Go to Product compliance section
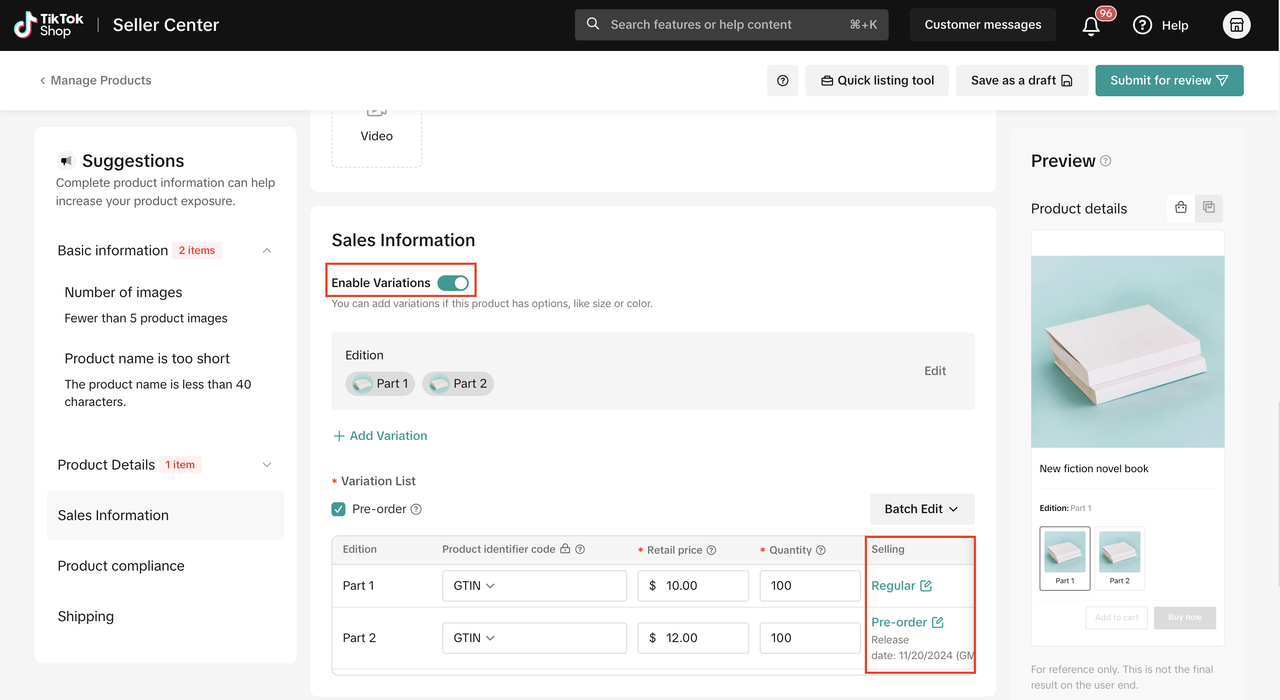The height and width of the screenshot is (700, 1280). coord(121,566)
